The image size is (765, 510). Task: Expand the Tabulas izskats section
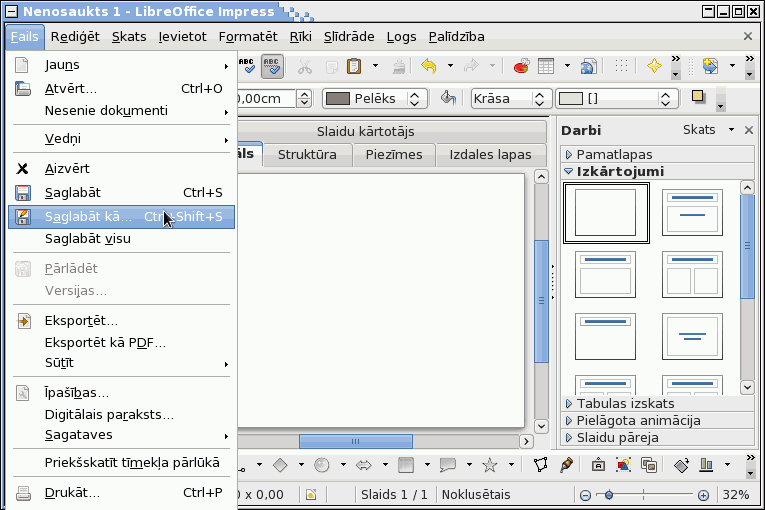pos(657,404)
